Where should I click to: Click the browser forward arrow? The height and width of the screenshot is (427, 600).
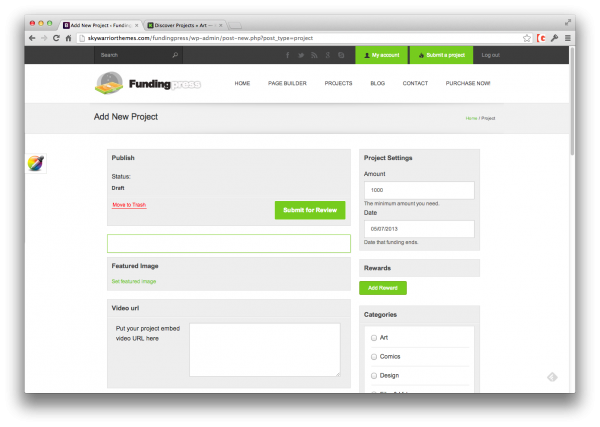[x=44, y=38]
